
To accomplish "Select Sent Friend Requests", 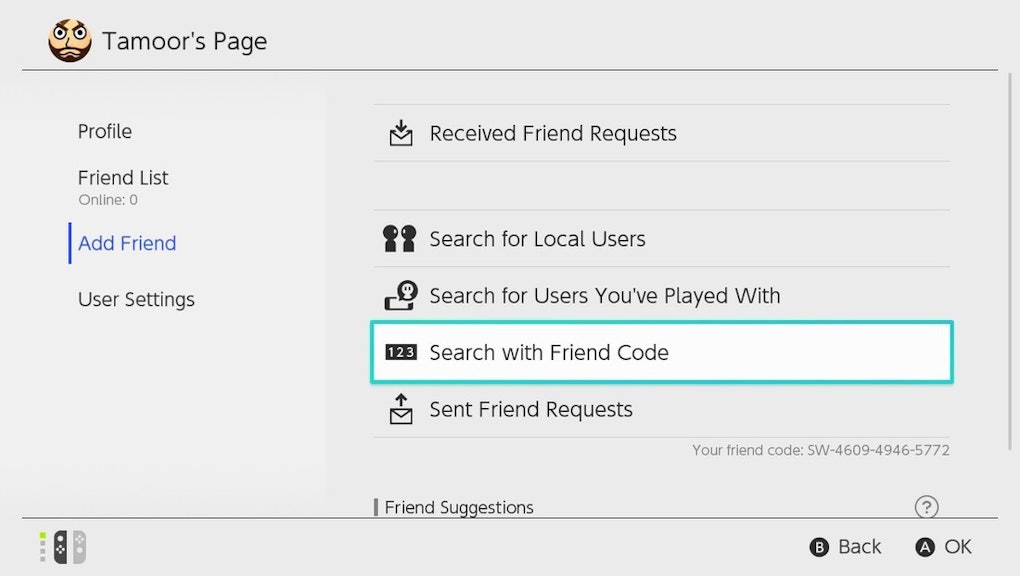I will pyautogui.click(x=531, y=409).
